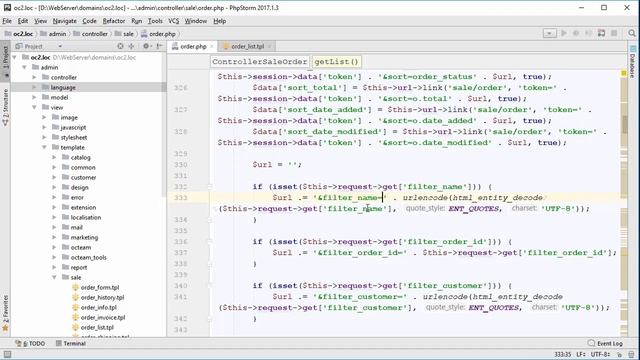
Task: Expand the model folder
Action: [34, 97]
